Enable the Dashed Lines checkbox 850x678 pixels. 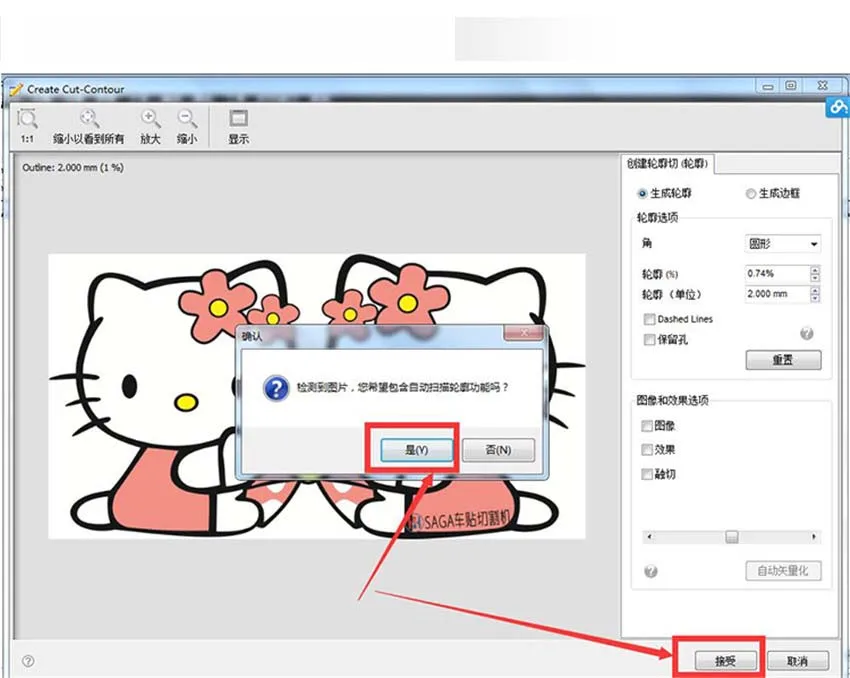pos(649,319)
